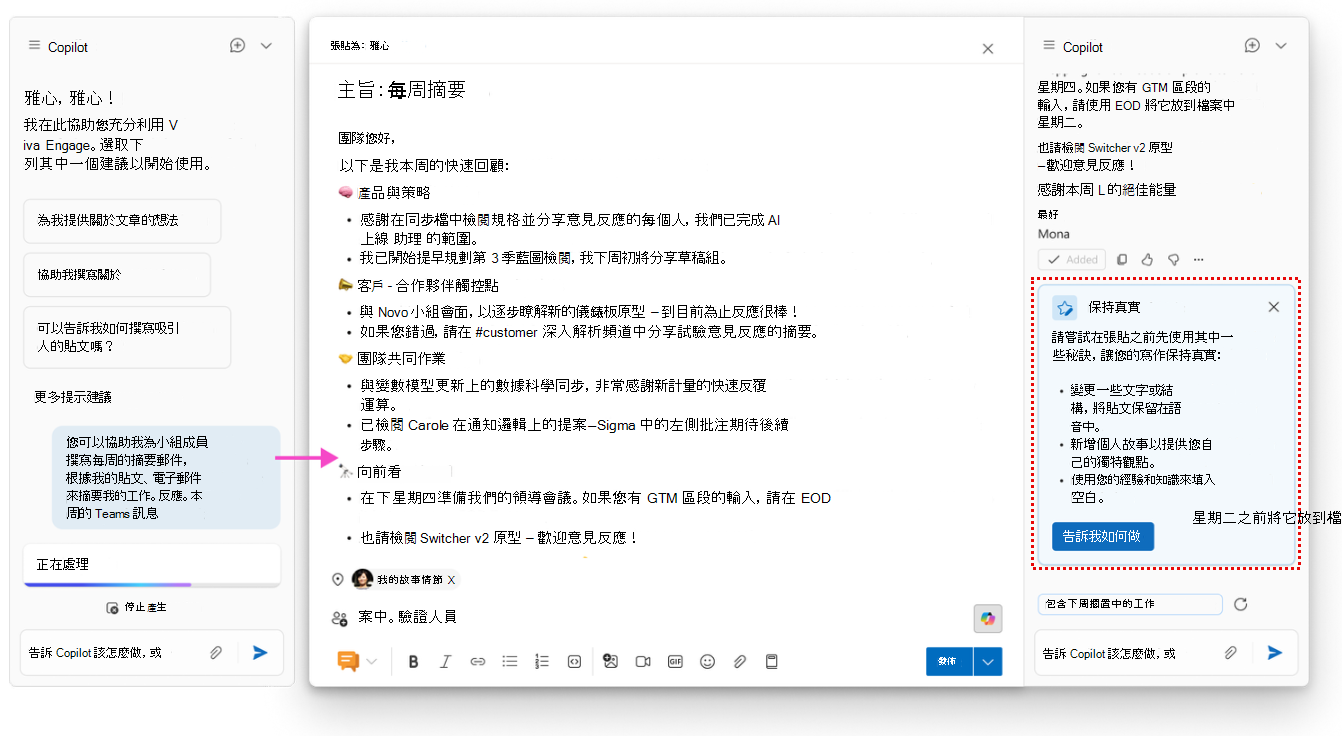
Task: Click the draft text 也請檢閱 Switcher v2 原型
Action: pos(1105,147)
